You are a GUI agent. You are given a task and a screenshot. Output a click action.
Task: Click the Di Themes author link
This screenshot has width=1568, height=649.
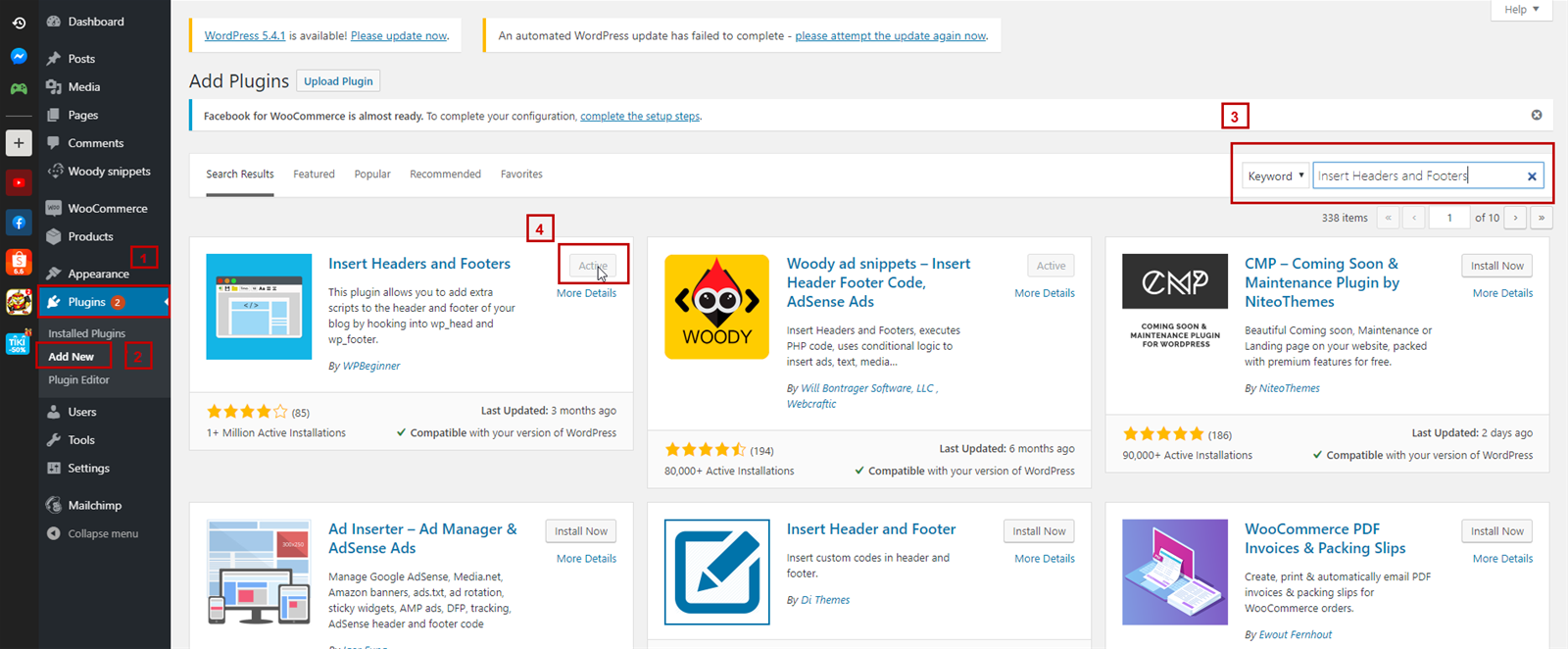pos(825,601)
